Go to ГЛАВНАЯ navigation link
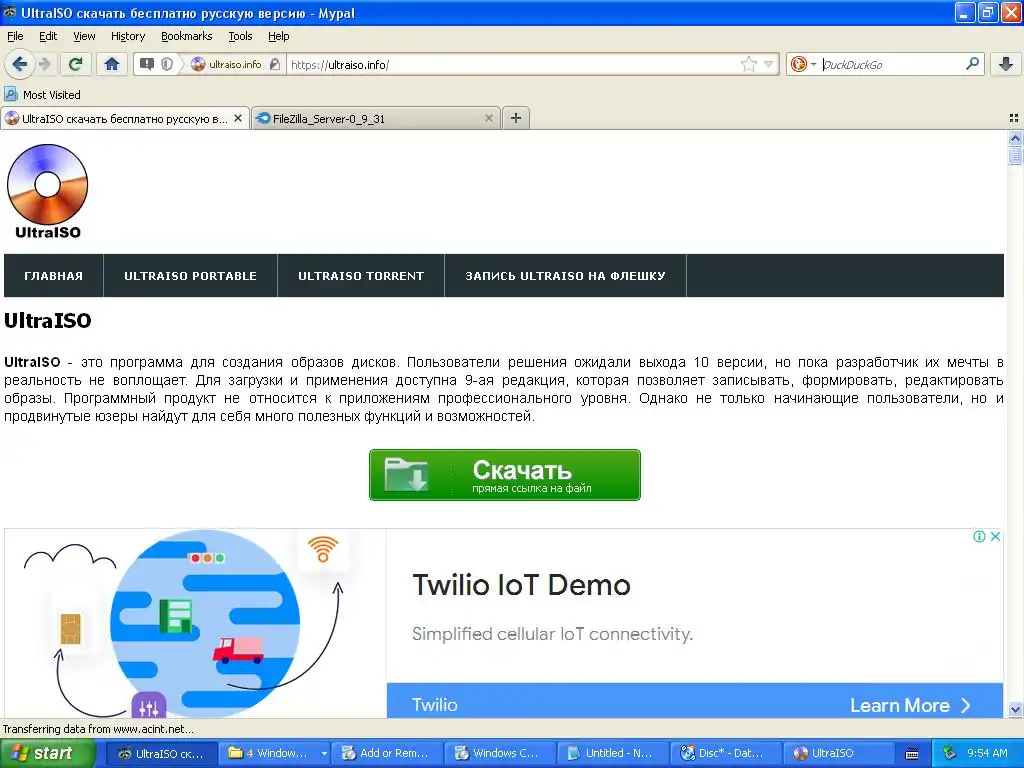The image size is (1024, 768). point(54,276)
